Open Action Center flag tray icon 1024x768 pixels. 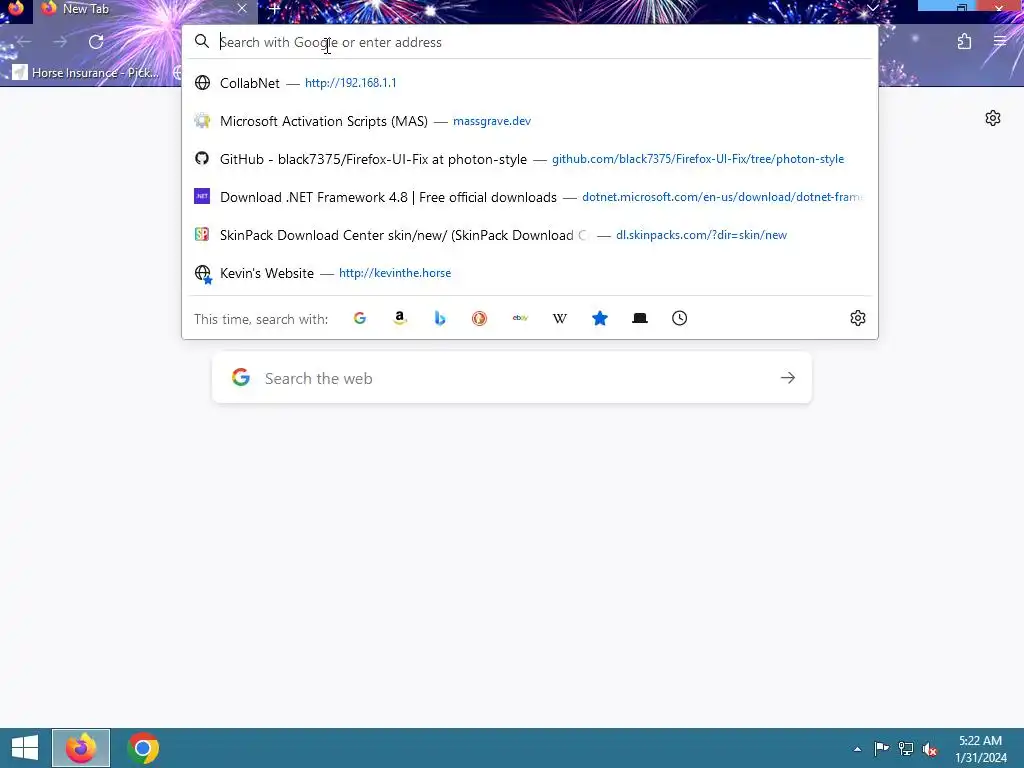(881, 748)
